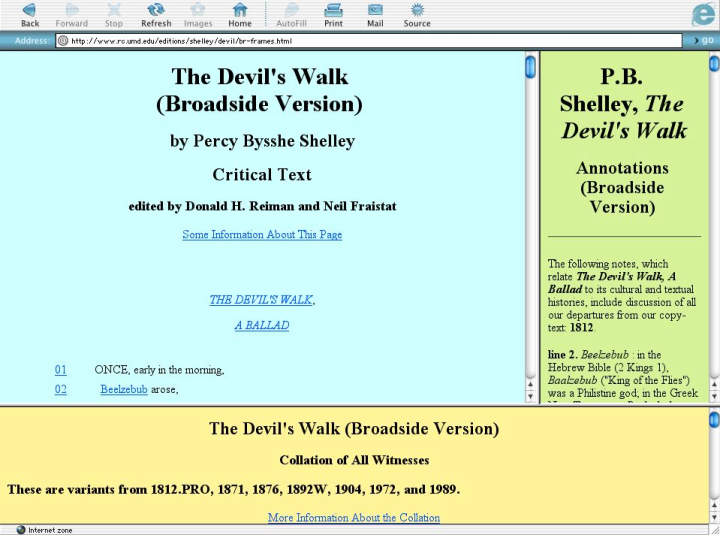The width and height of the screenshot is (720, 540).
Task: Open Some Information About This Page
Action: tap(262, 235)
